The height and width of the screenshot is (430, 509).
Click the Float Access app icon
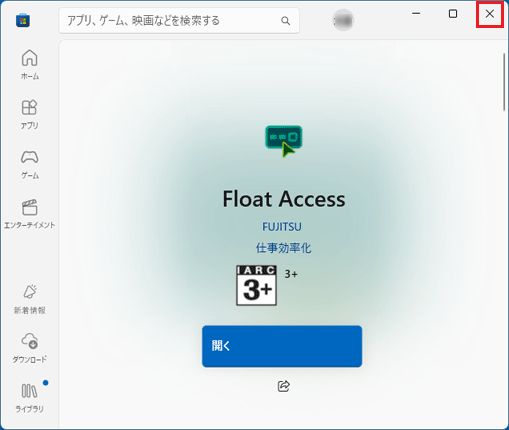pos(284,141)
